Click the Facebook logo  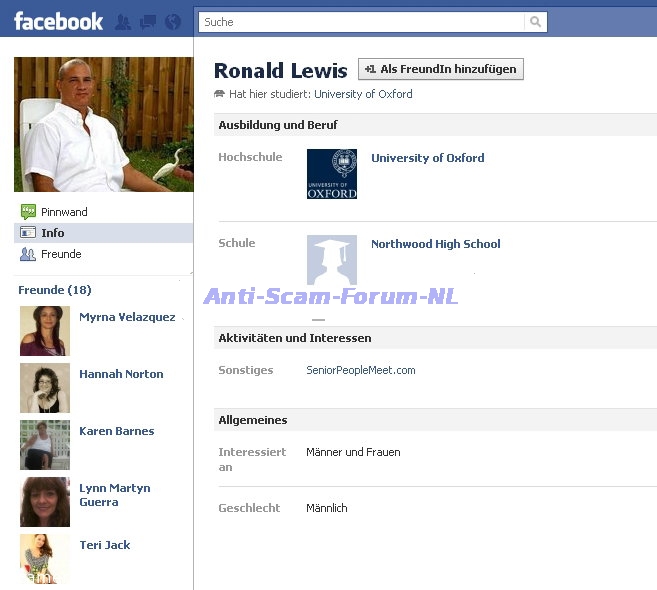click(58, 21)
